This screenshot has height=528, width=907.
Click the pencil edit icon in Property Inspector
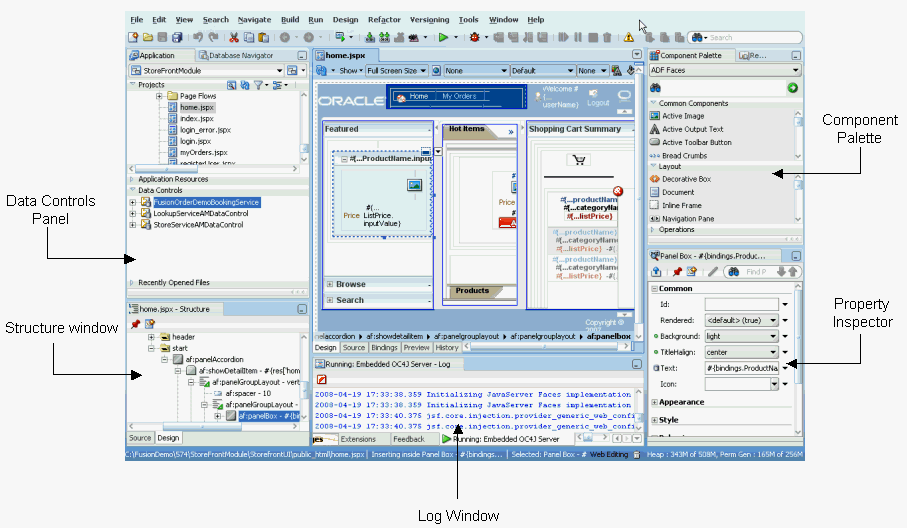[713, 271]
